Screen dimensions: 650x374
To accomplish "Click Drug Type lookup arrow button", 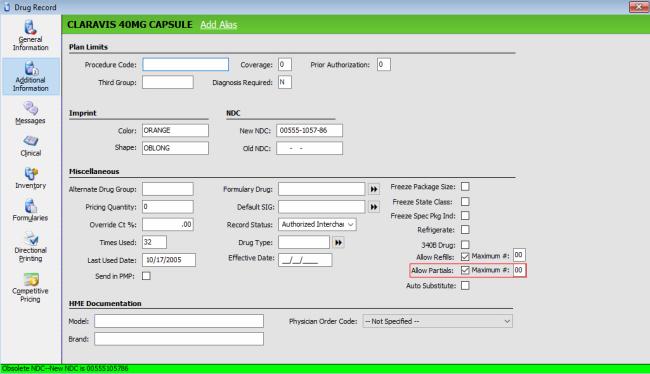I will (x=338, y=242).
